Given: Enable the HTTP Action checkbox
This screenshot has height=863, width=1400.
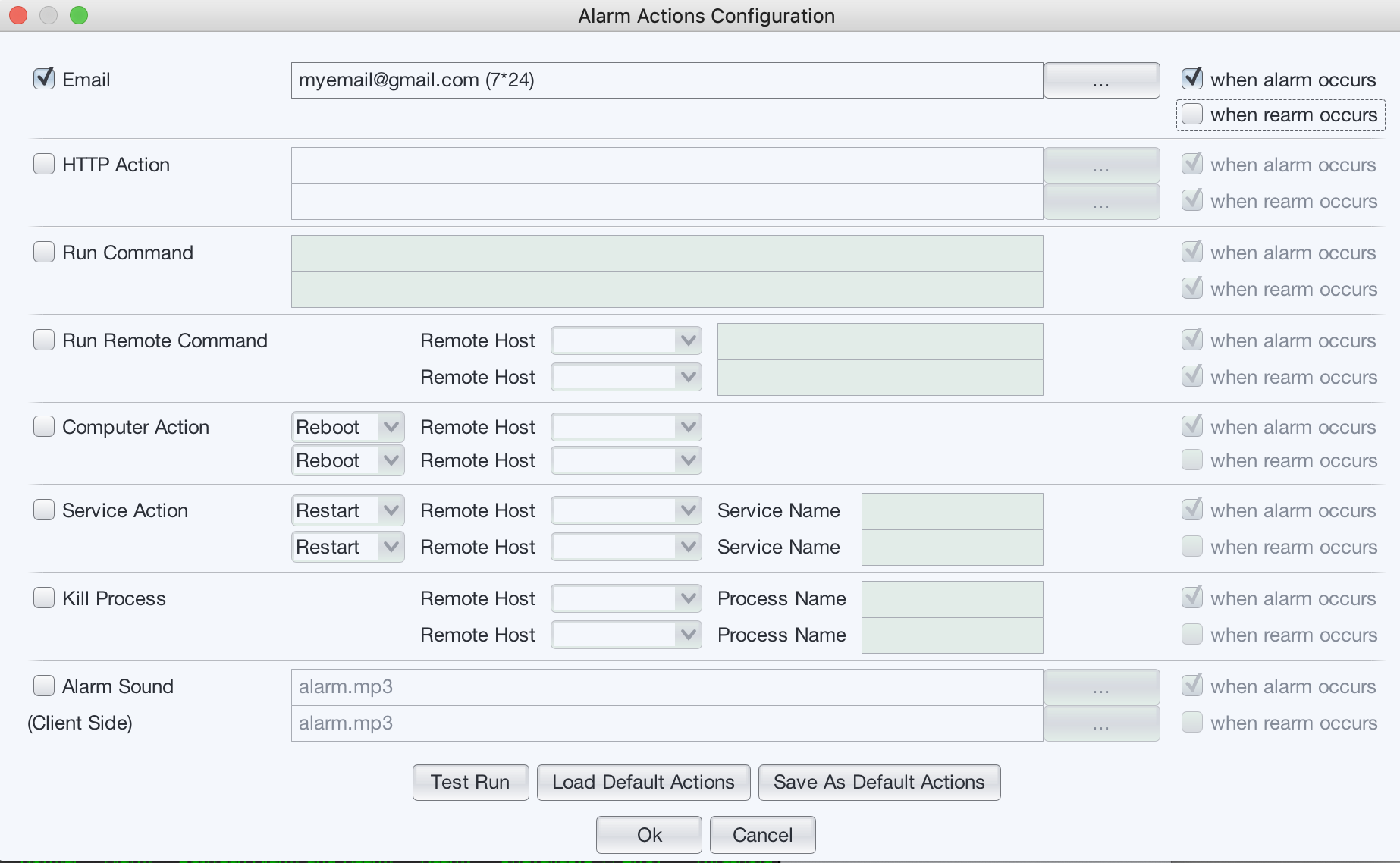Looking at the screenshot, I should click(x=44, y=164).
